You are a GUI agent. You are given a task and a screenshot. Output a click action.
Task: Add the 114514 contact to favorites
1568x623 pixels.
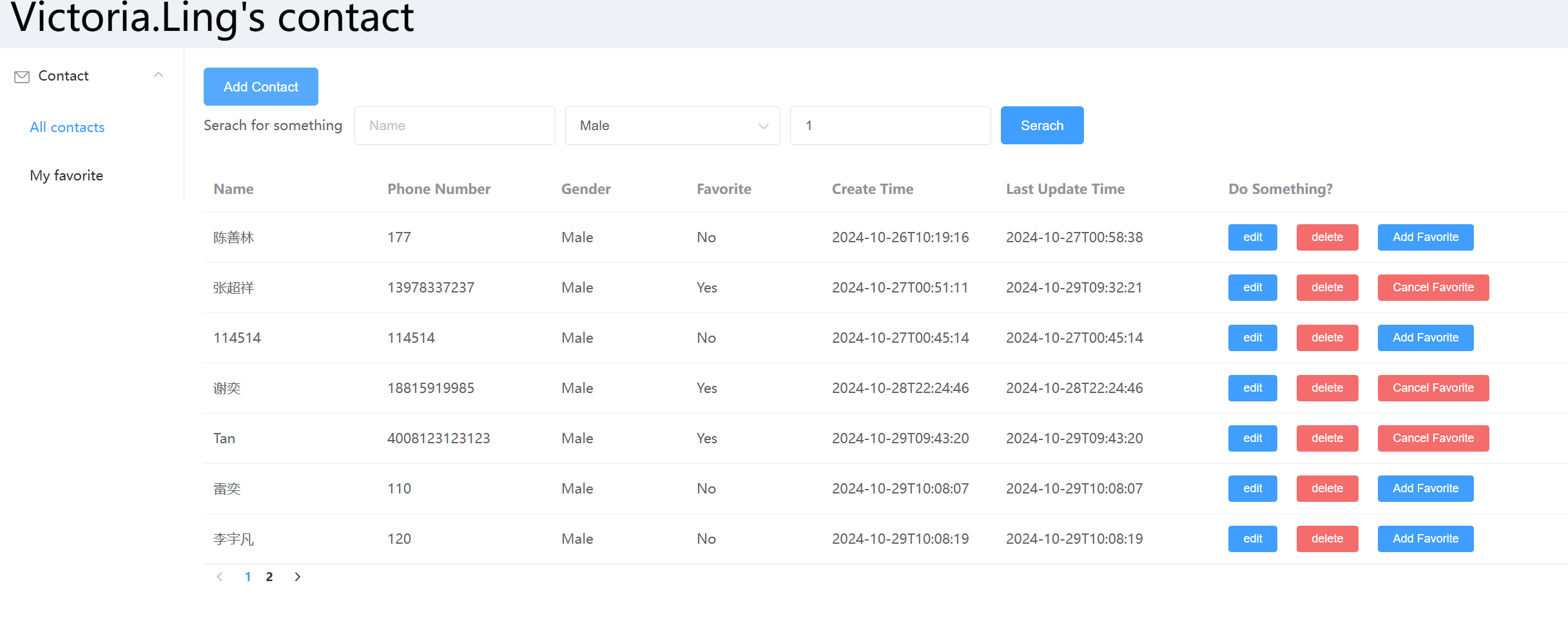click(x=1425, y=338)
